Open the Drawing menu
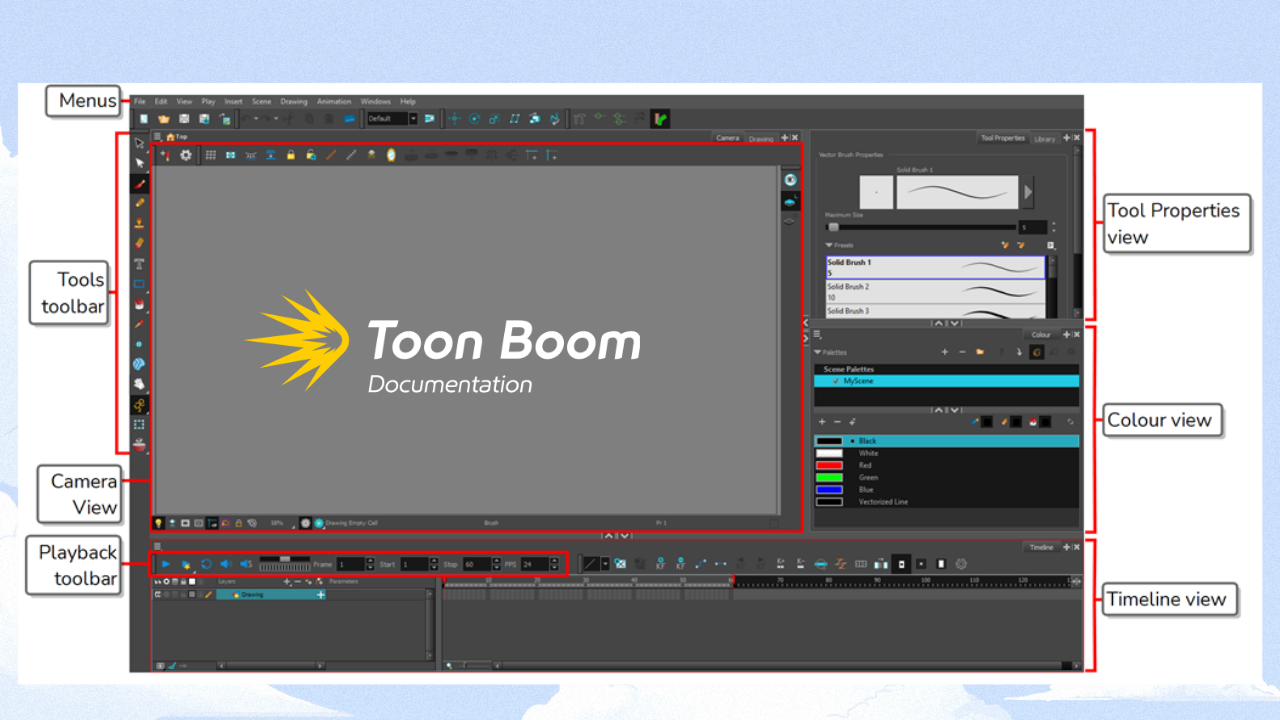Image resolution: width=1280 pixels, height=720 pixels. [294, 101]
